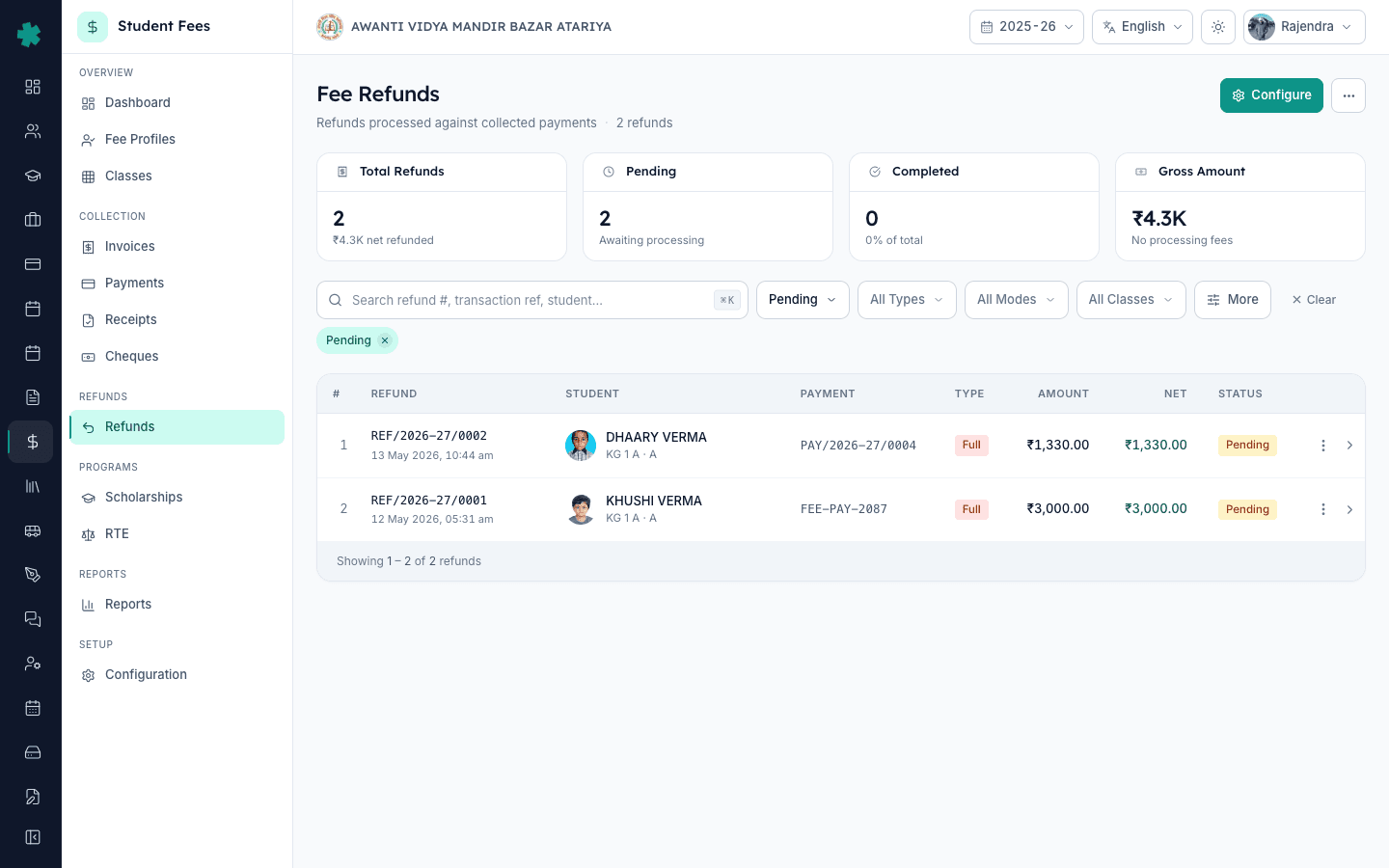Open Fee Profiles in the sidebar
Image resolution: width=1389 pixels, height=868 pixels.
coord(177,140)
